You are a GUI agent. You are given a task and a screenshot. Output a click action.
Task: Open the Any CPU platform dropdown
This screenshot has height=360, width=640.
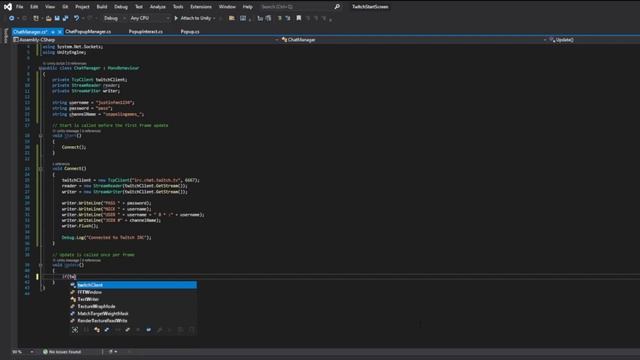(149, 18)
